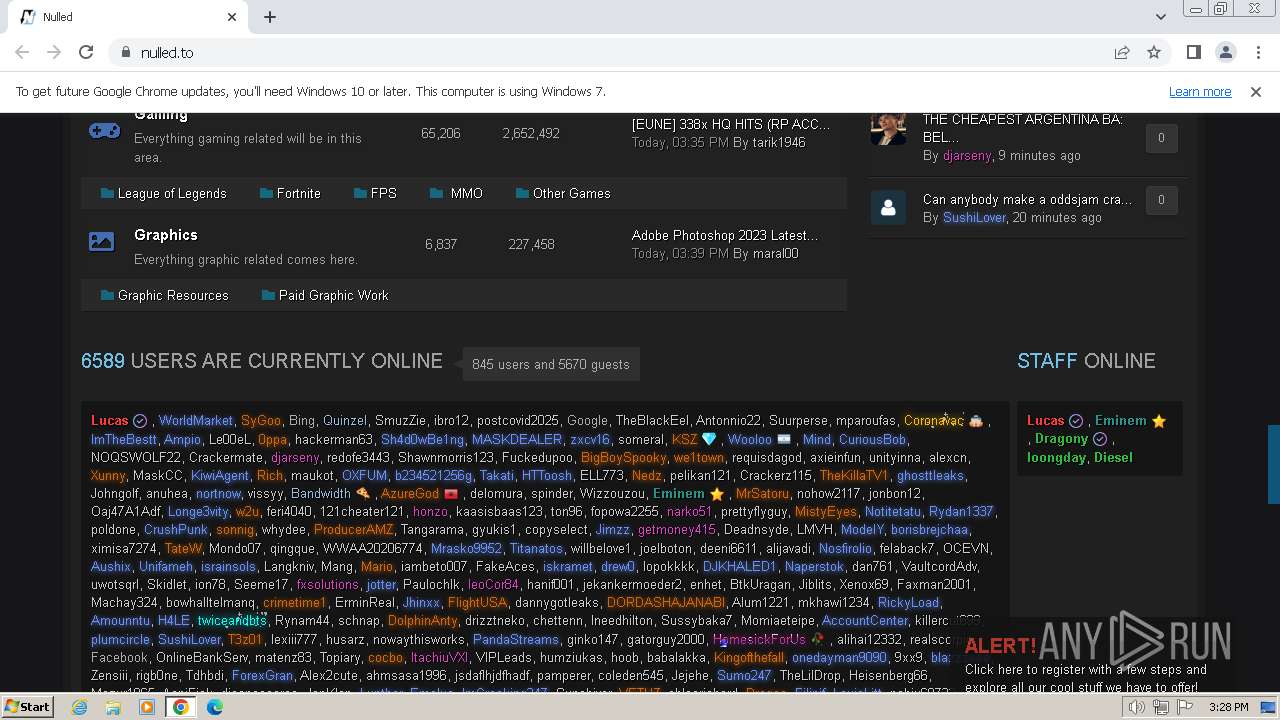Click the folder icon beside League of Legends
The height and width of the screenshot is (720, 1280).
[107, 193]
